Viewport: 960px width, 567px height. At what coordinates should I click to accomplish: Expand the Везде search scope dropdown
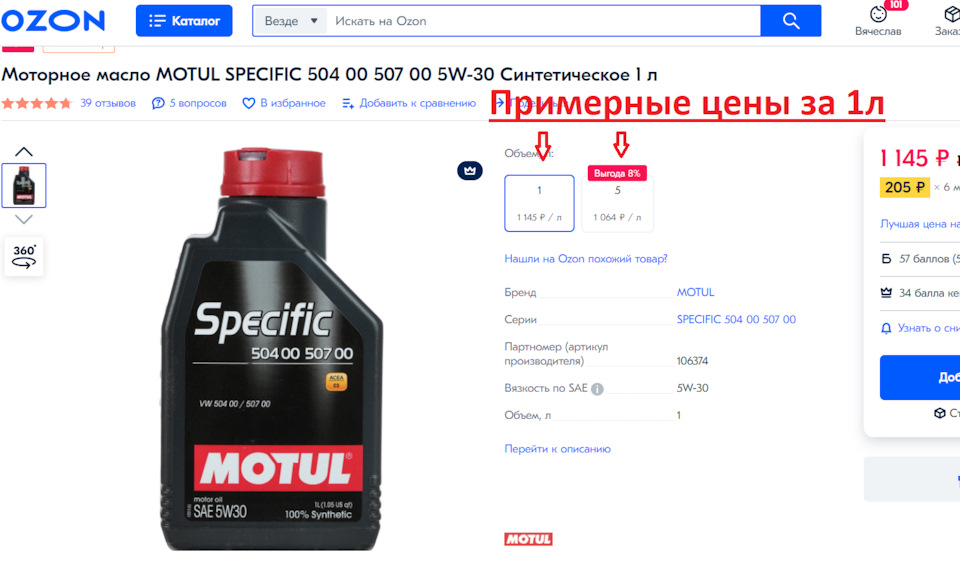pos(290,21)
